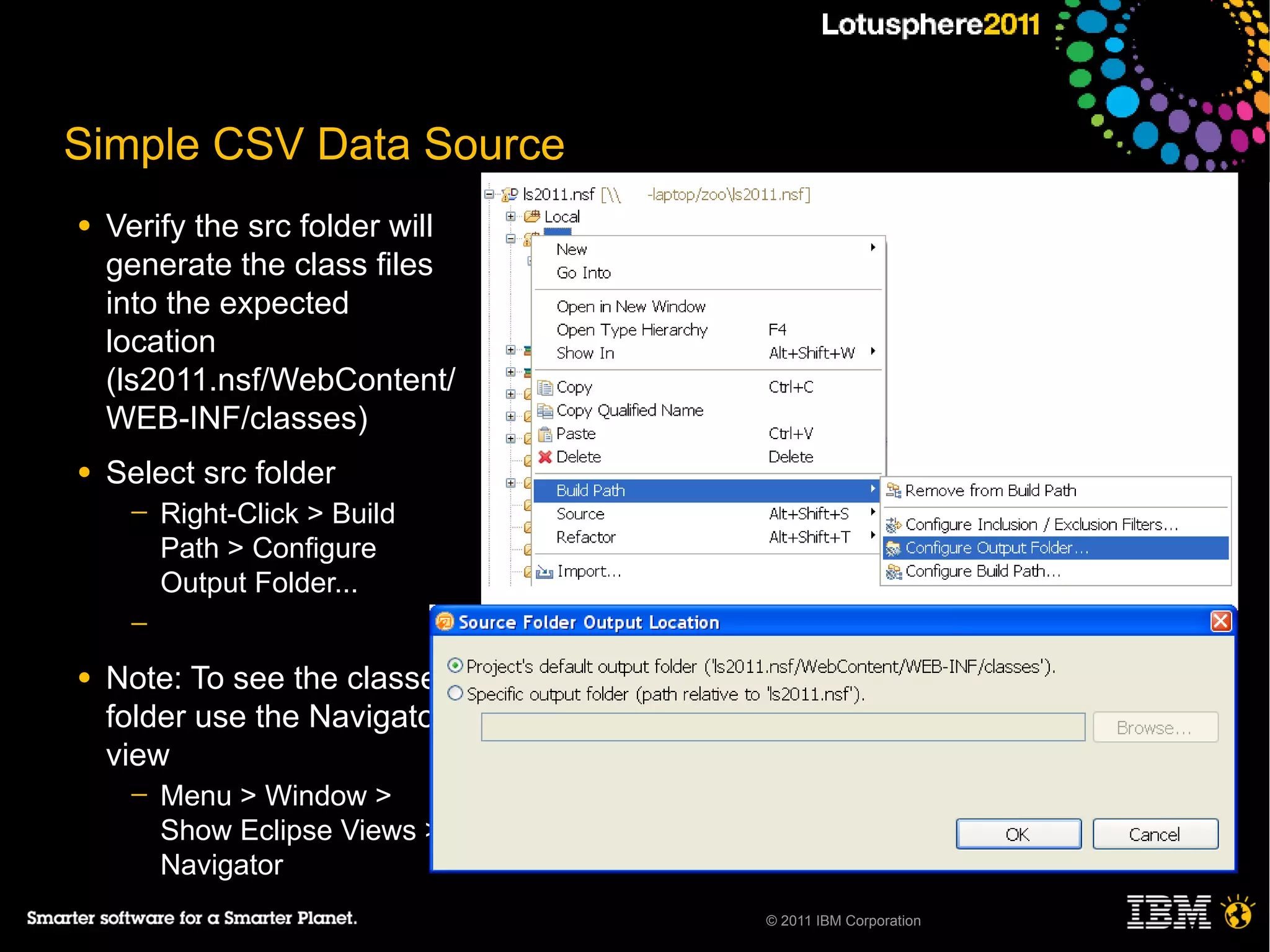Click the IBM logo
Viewport: 1270px width, 952px height.
coord(1169,912)
